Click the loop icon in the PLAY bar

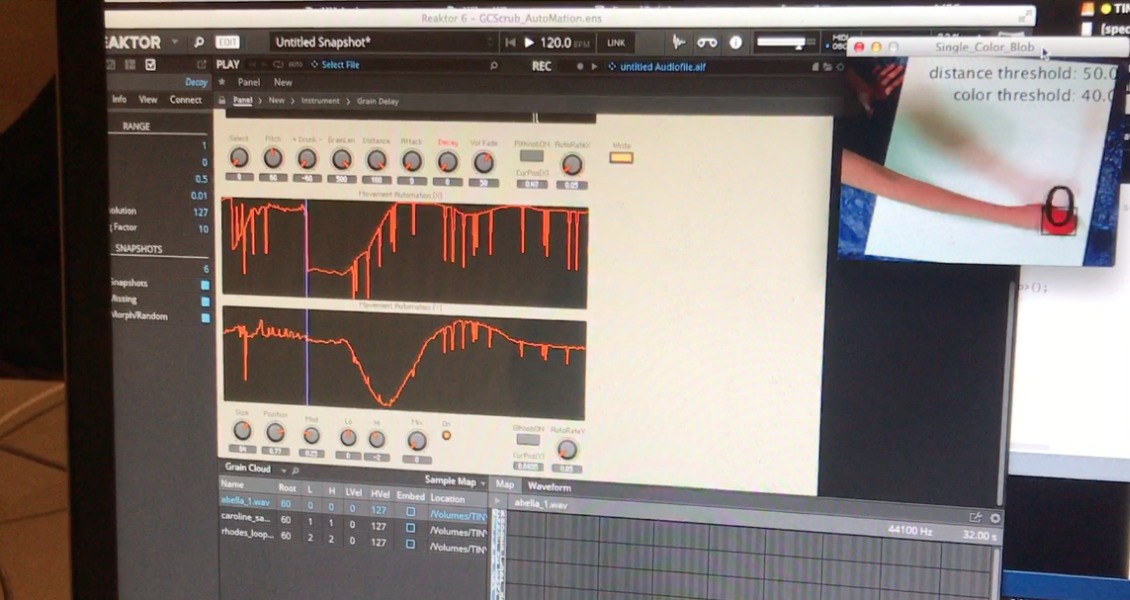(278, 65)
